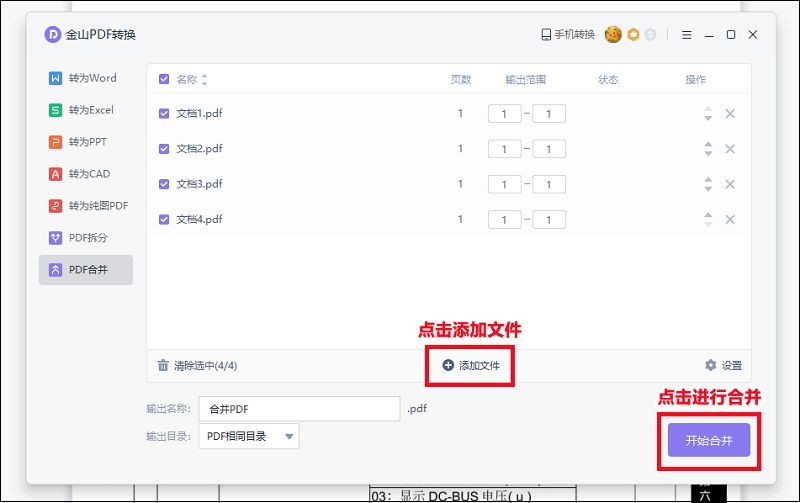This screenshot has height=503, width=800.
Task: Uncheck the 文档2.pdf checkbox
Action: (x=164, y=148)
